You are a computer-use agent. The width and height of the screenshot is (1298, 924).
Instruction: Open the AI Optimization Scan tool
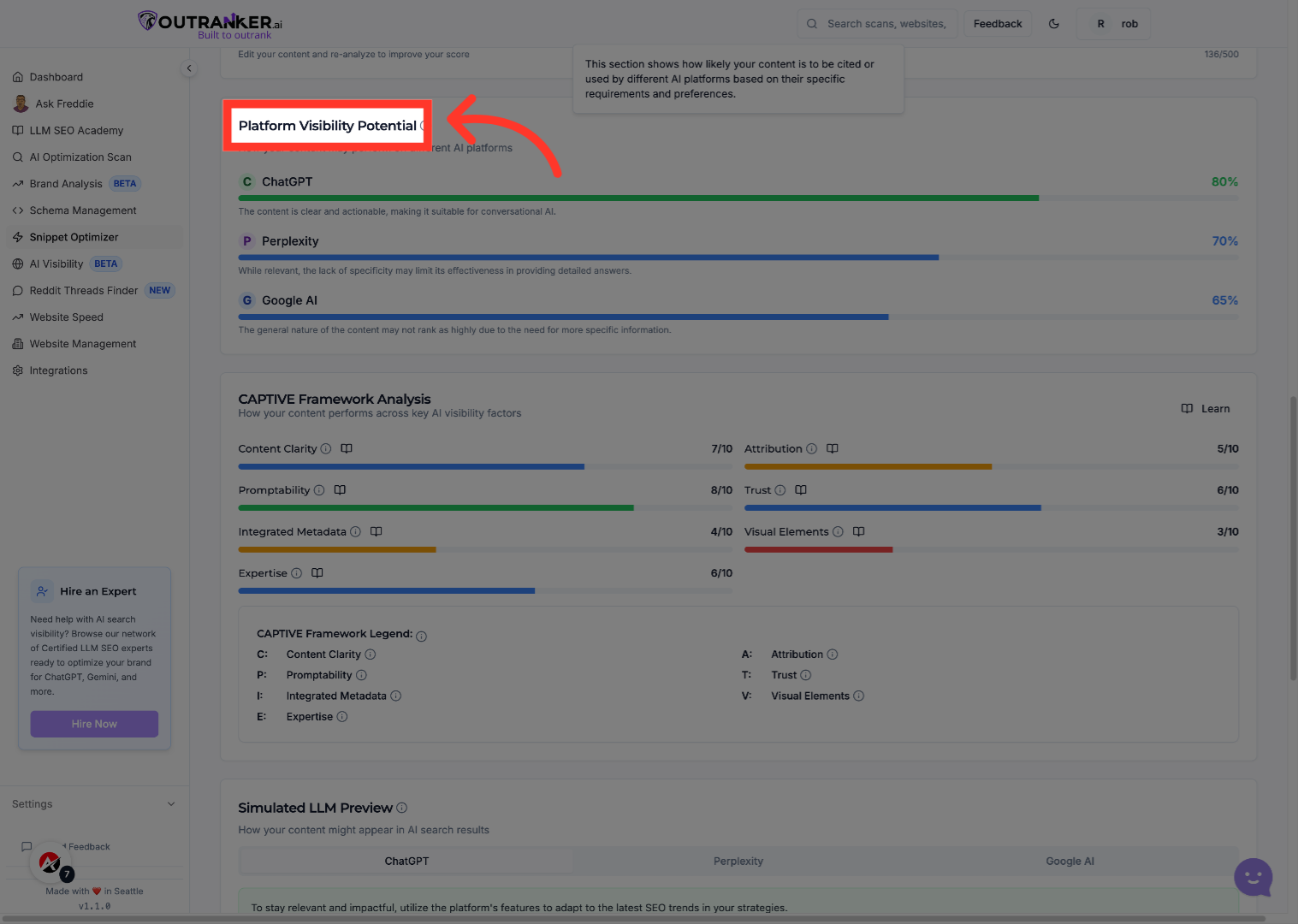(x=80, y=157)
